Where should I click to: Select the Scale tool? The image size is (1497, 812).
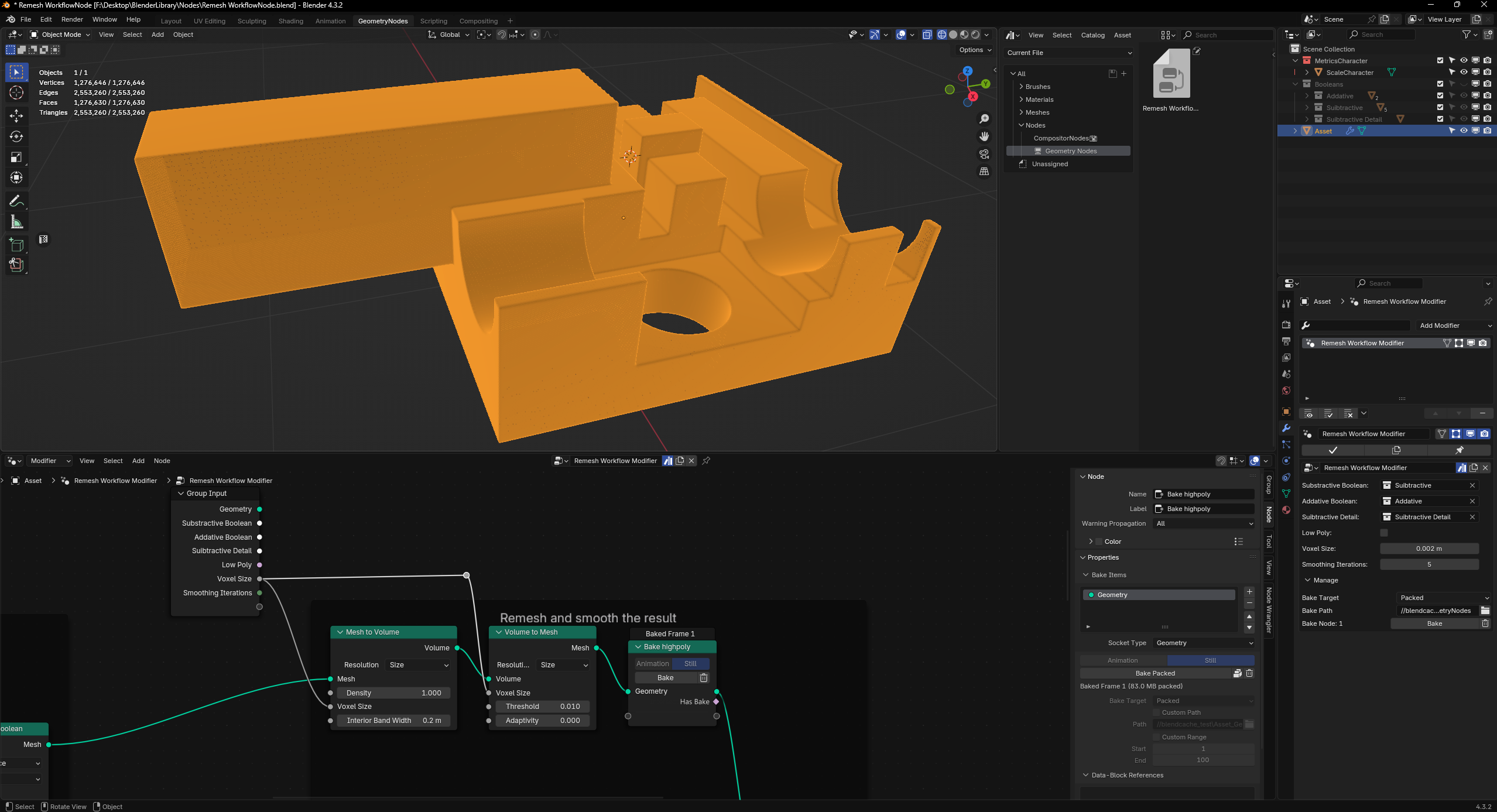tap(16, 157)
